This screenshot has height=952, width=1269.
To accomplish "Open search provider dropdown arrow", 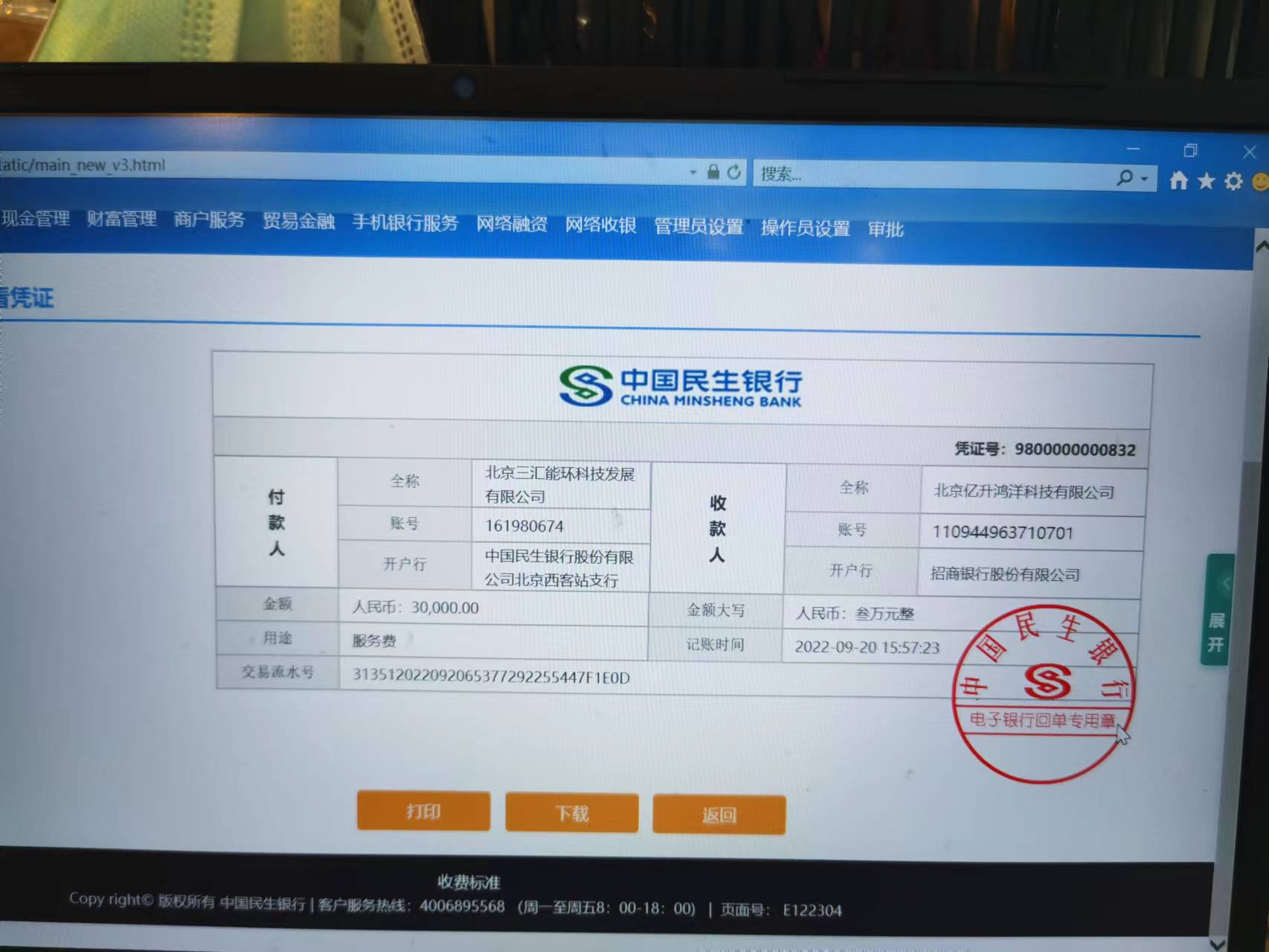I will [x=1144, y=178].
